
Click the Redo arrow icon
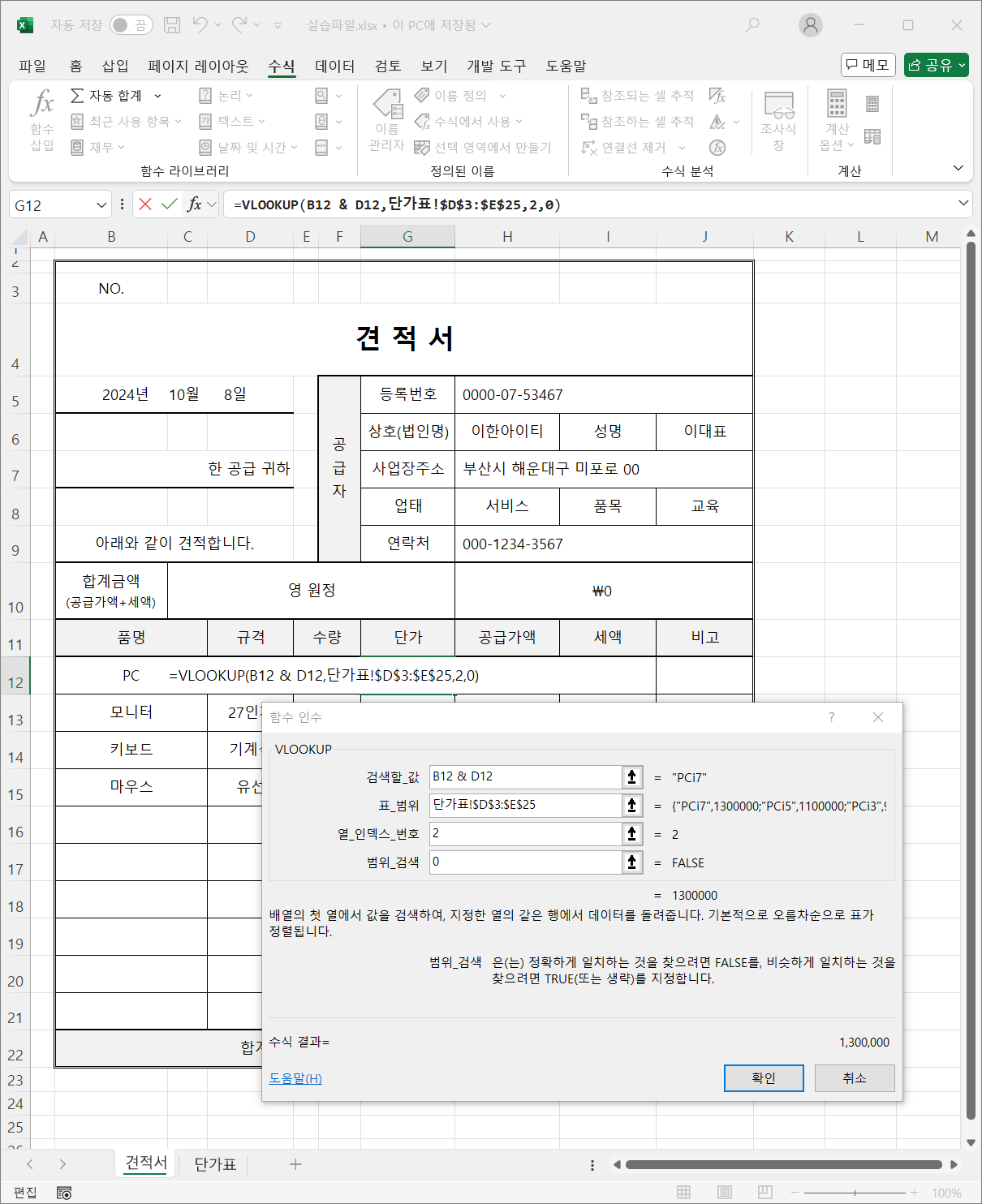[239, 25]
